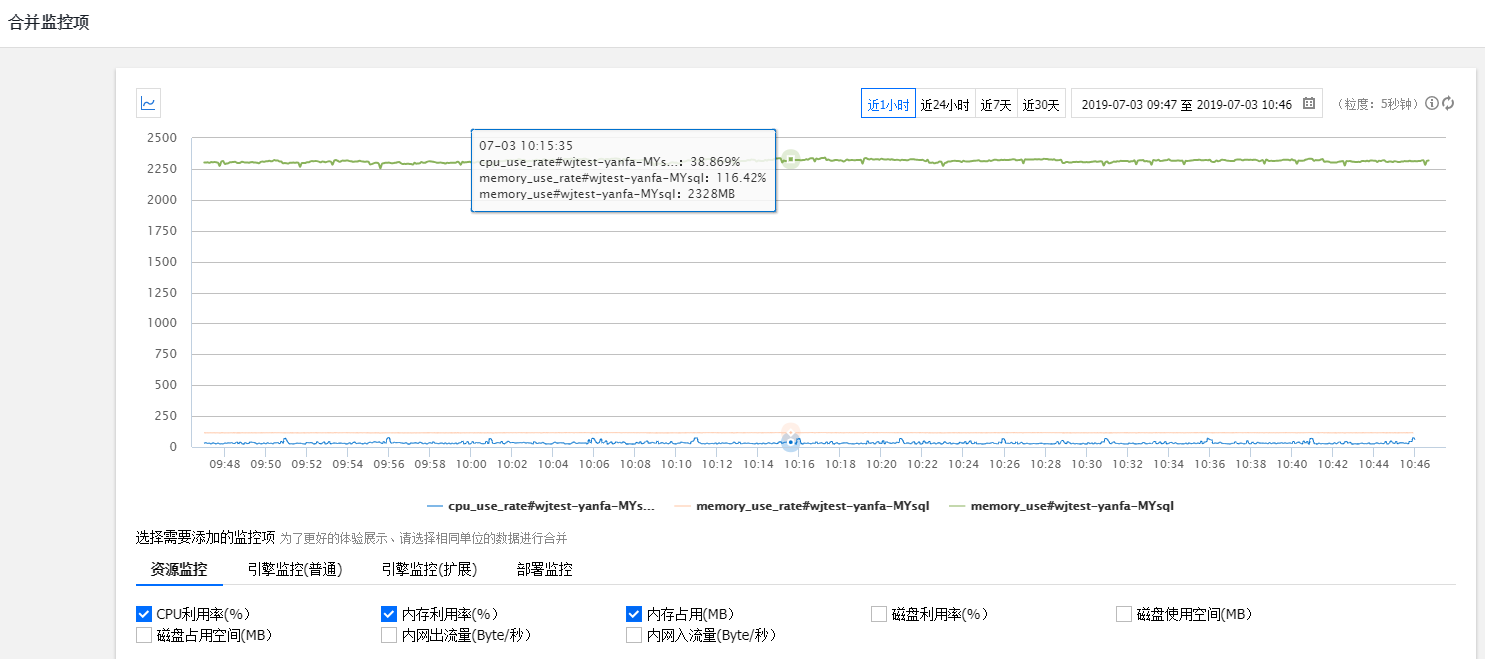The width and height of the screenshot is (1485, 659).
Task: Toggle memory_use_rate series in the legend
Action: (802, 506)
